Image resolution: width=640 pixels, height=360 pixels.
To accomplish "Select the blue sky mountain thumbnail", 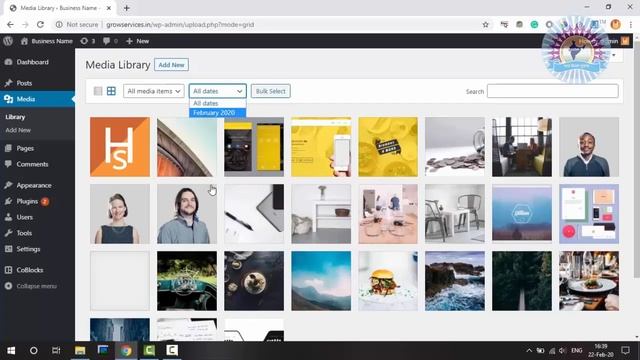I will (x=321, y=281).
